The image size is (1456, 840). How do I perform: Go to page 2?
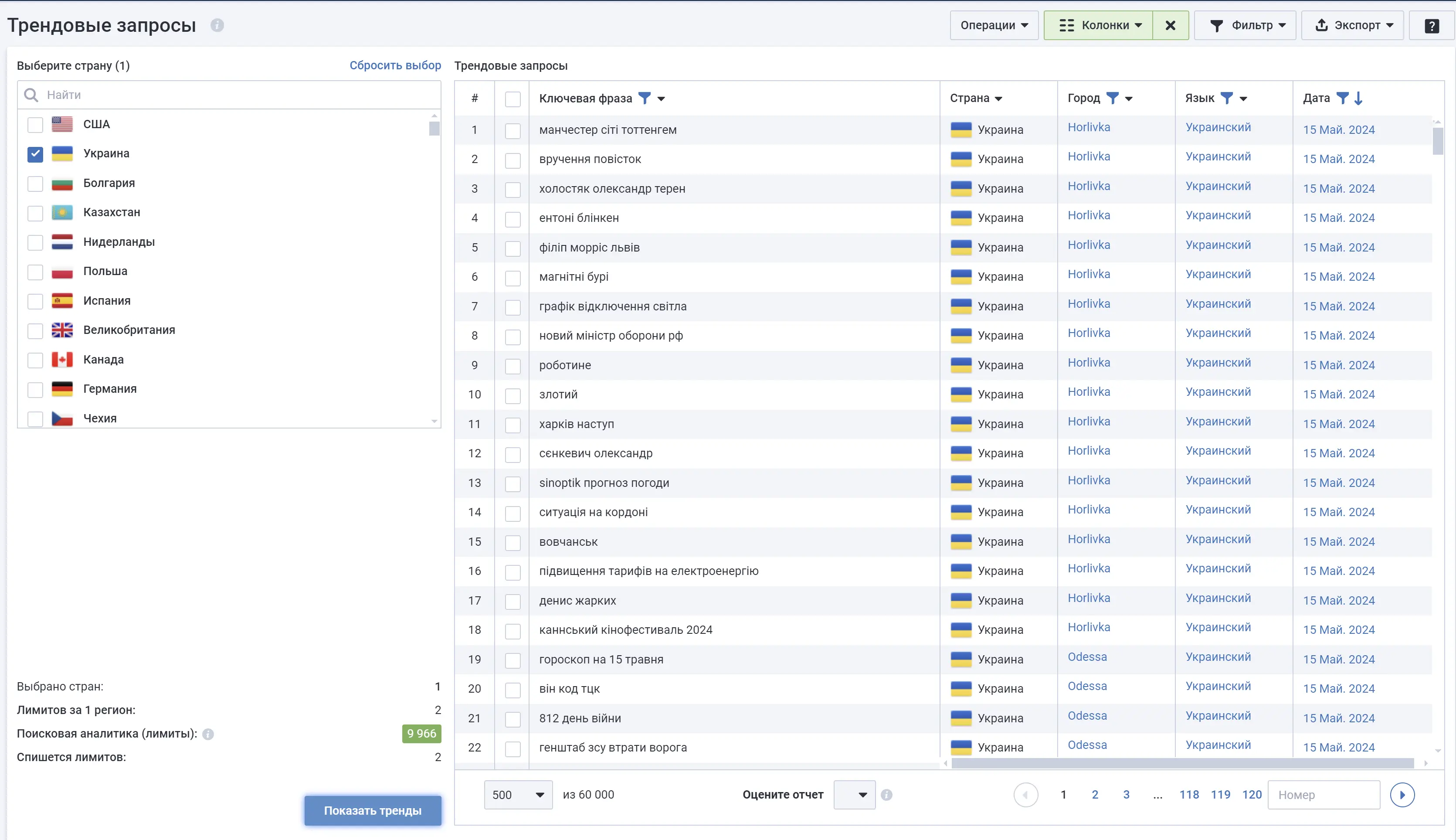1094,795
